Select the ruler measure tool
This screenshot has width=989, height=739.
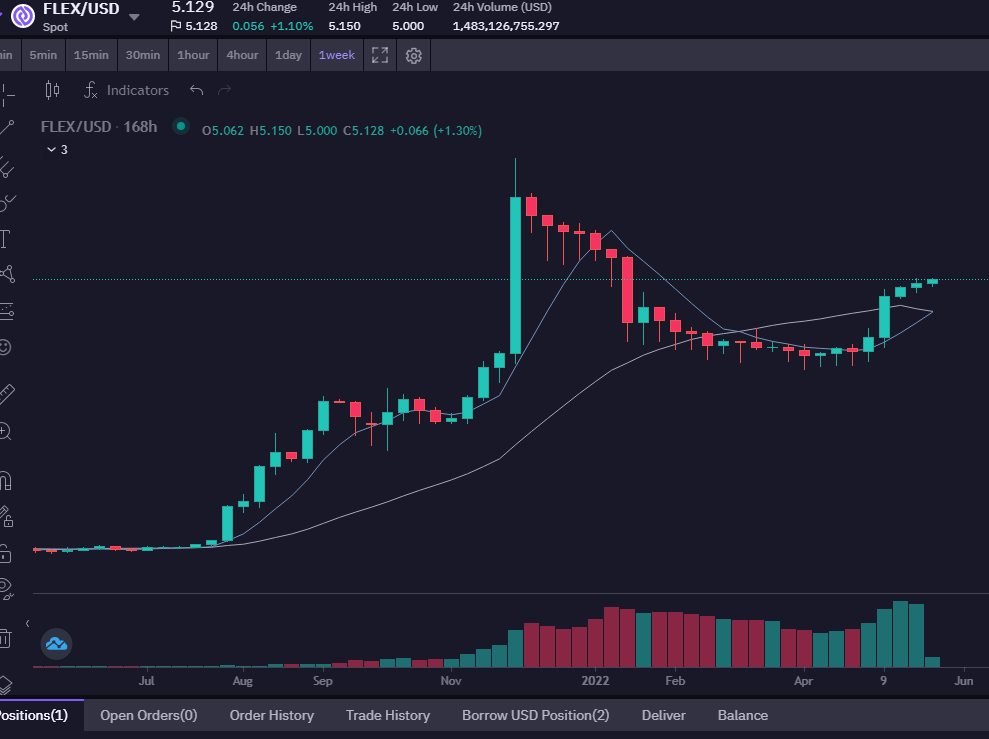[6, 394]
